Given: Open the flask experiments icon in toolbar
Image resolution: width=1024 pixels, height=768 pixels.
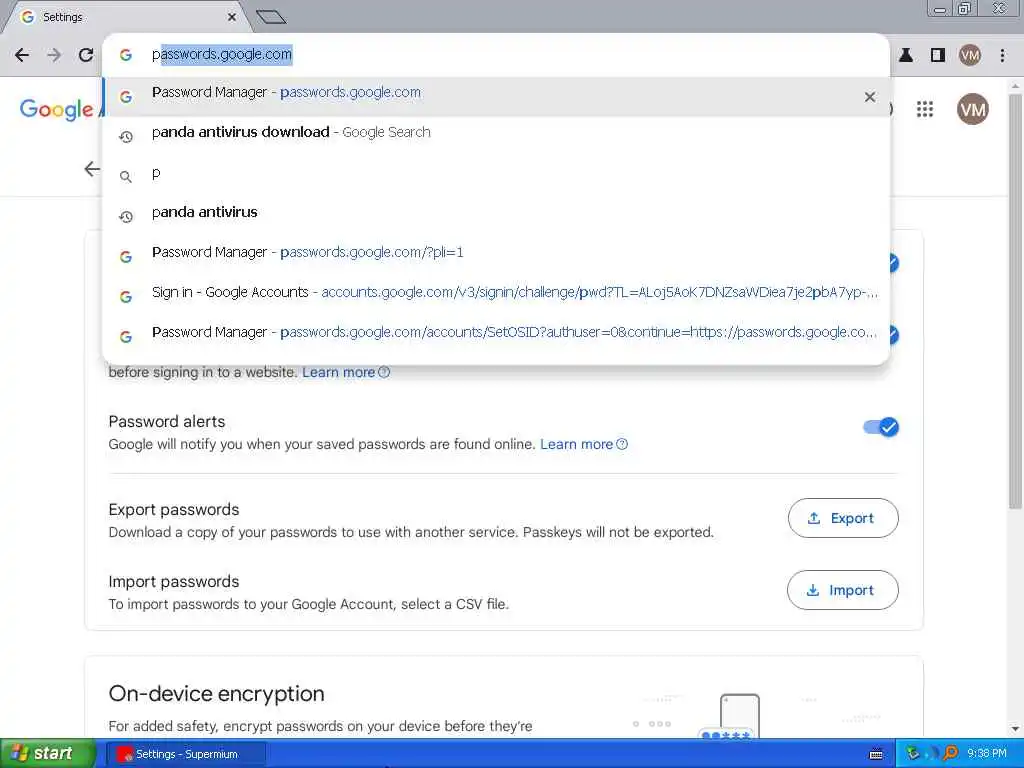Looking at the screenshot, I should pos(906,56).
